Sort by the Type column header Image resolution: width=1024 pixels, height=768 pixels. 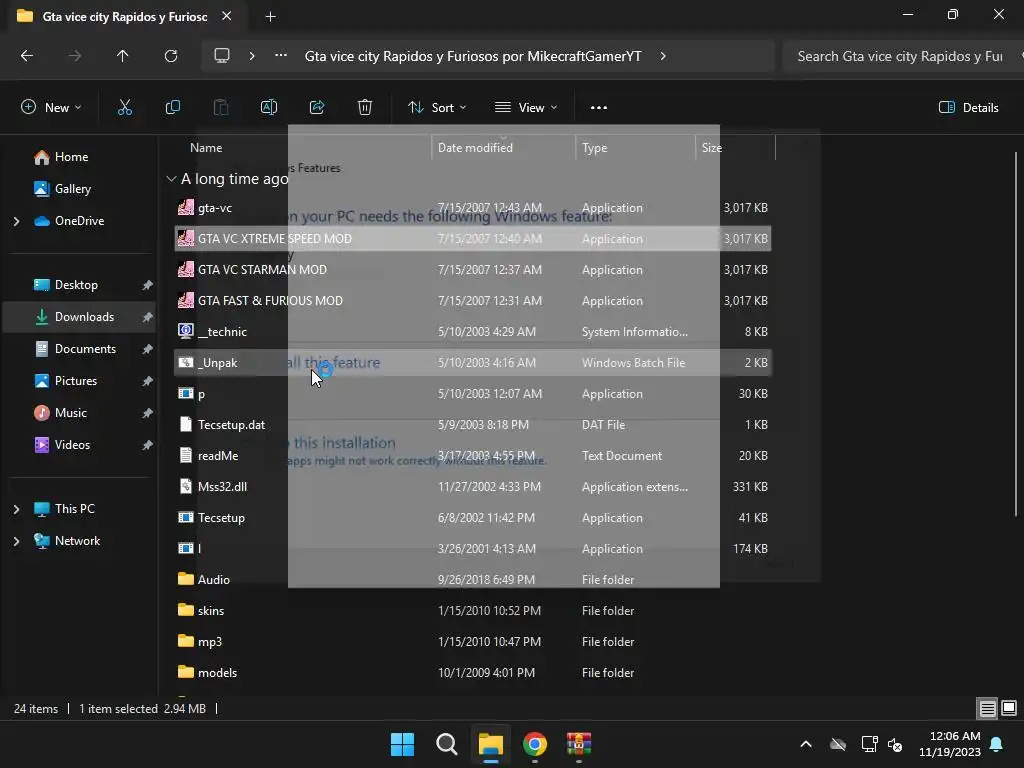tap(594, 148)
